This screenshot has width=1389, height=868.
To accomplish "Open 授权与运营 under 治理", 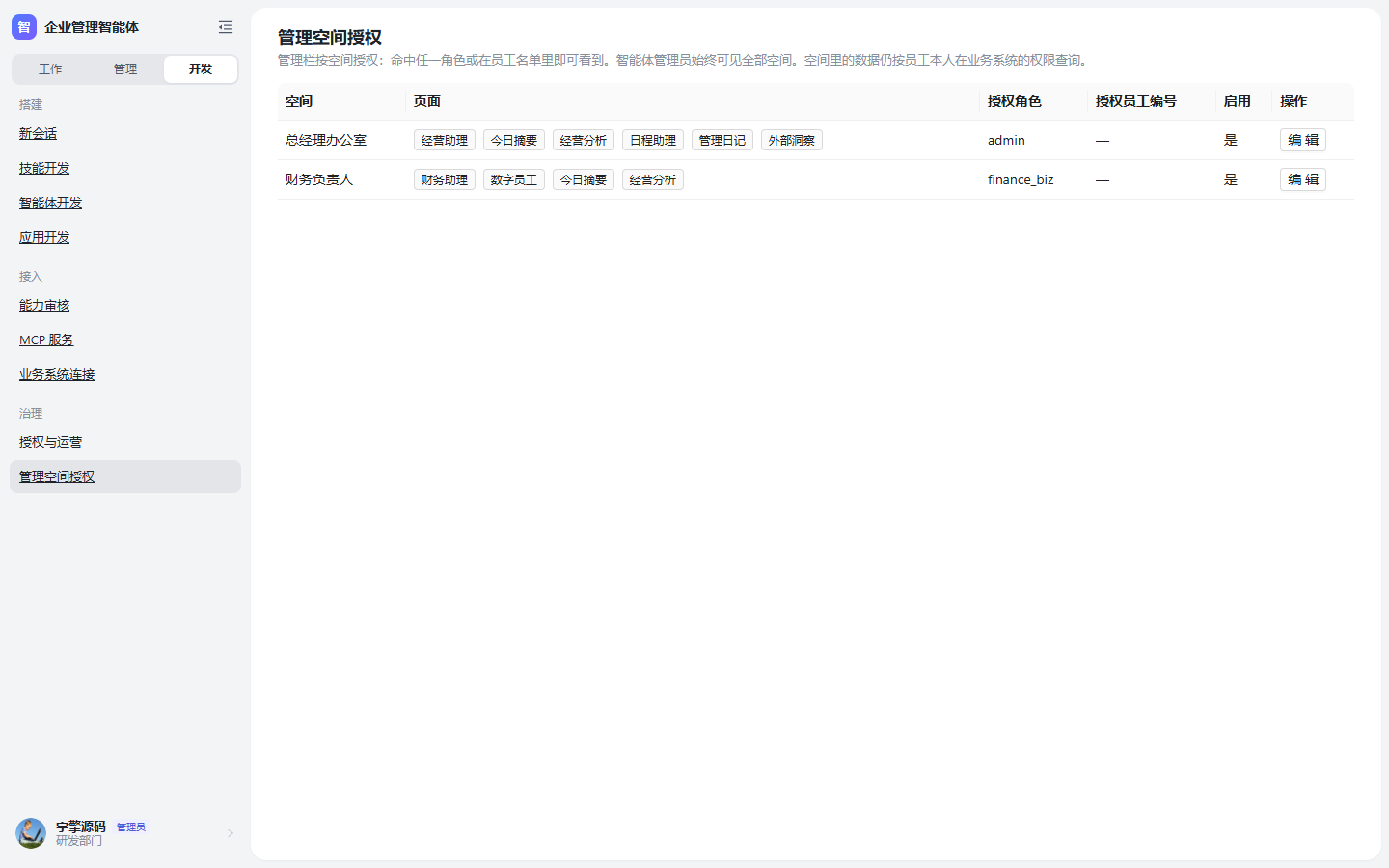I will (50, 442).
